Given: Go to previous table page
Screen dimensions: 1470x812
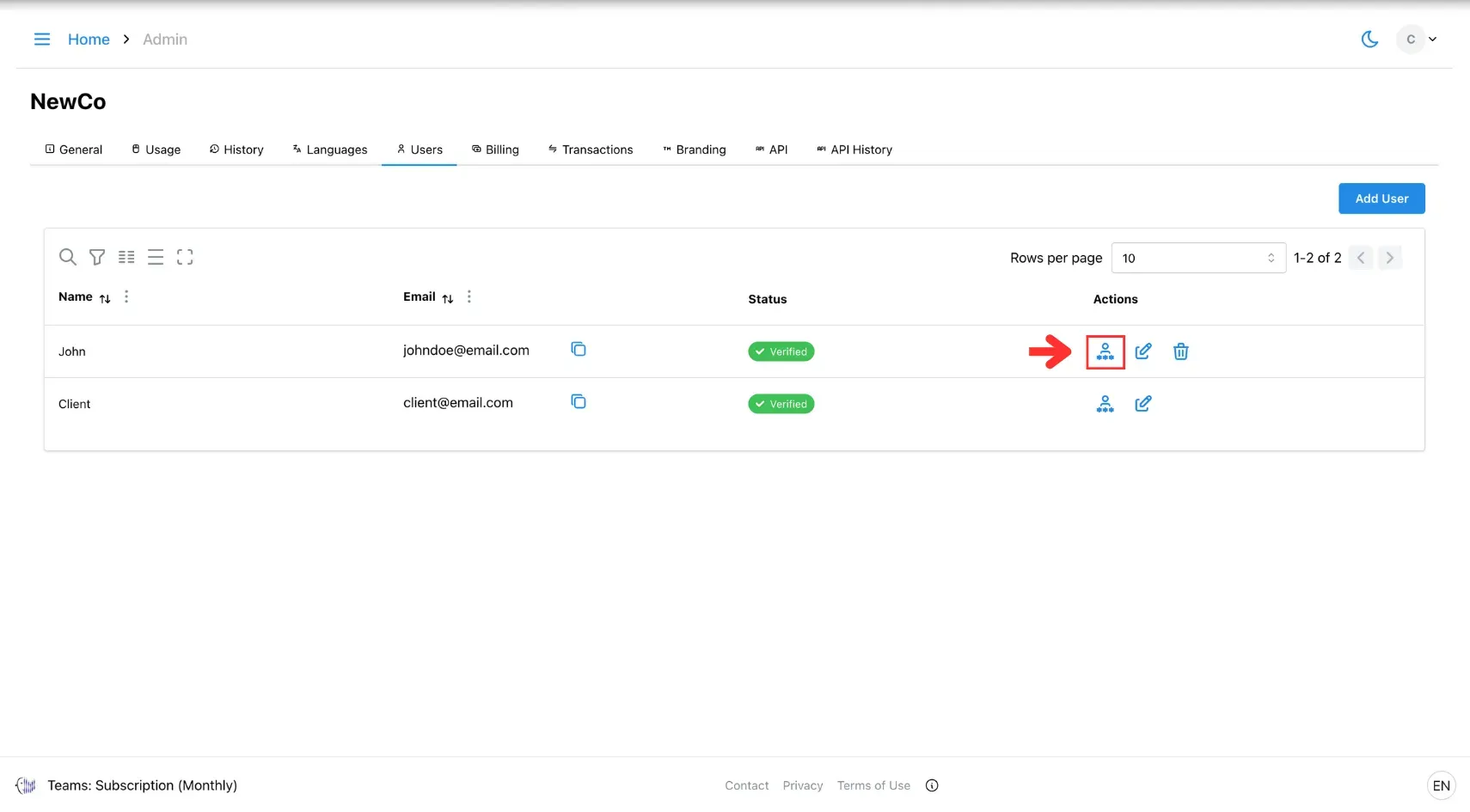Looking at the screenshot, I should click(1361, 258).
